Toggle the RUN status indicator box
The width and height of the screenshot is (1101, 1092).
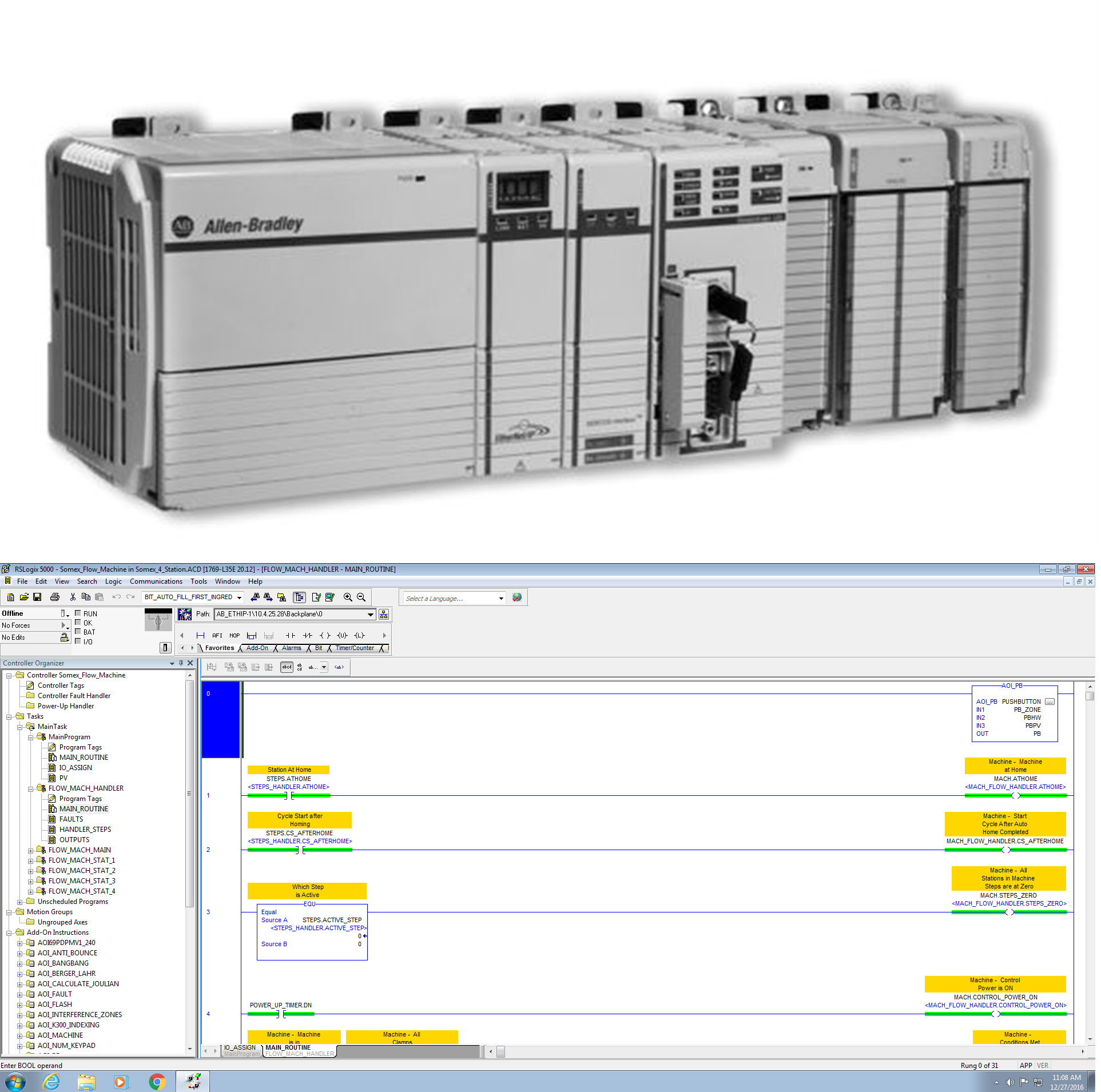coord(78,613)
